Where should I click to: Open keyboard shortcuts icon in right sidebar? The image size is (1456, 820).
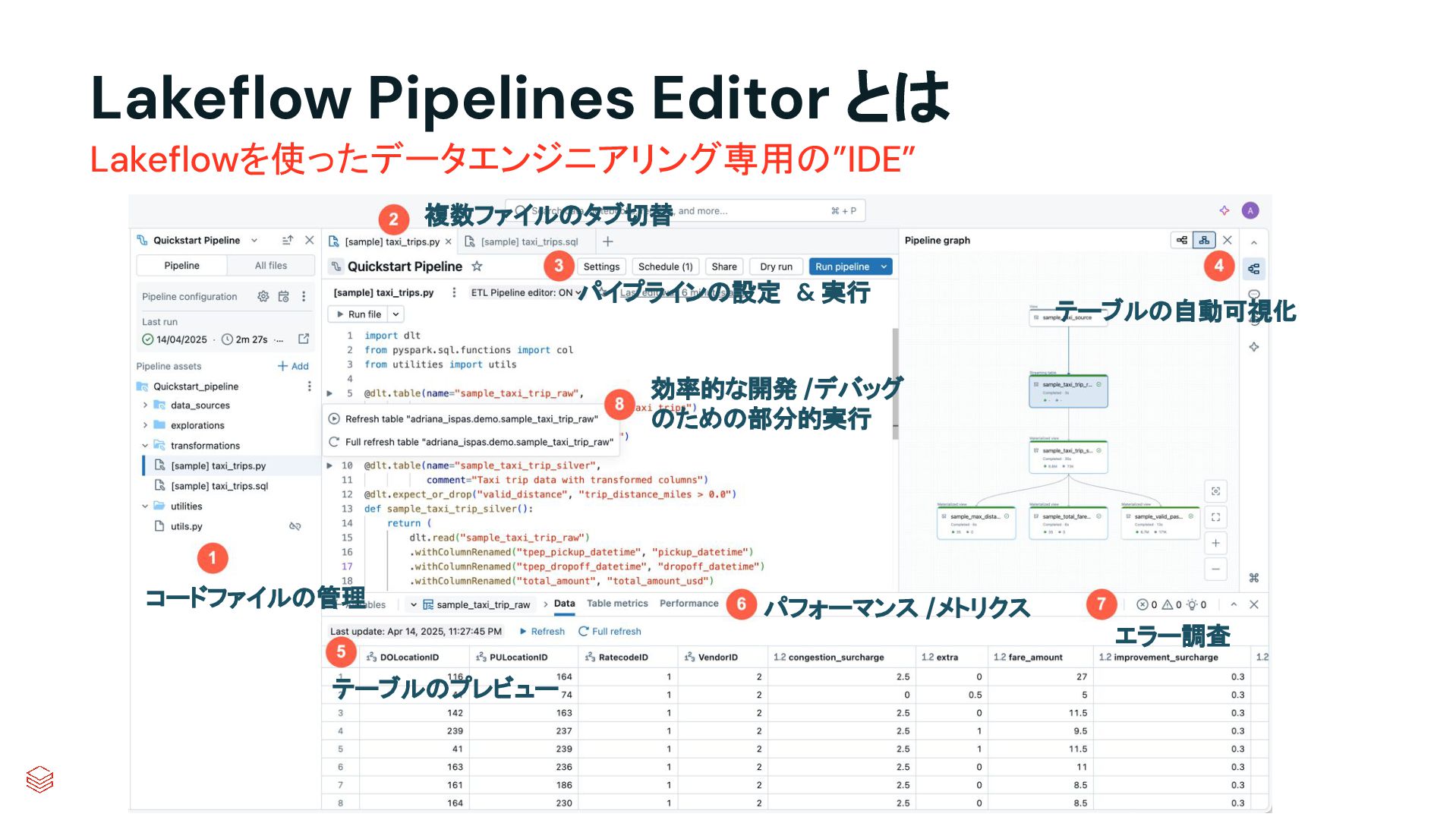(1254, 578)
